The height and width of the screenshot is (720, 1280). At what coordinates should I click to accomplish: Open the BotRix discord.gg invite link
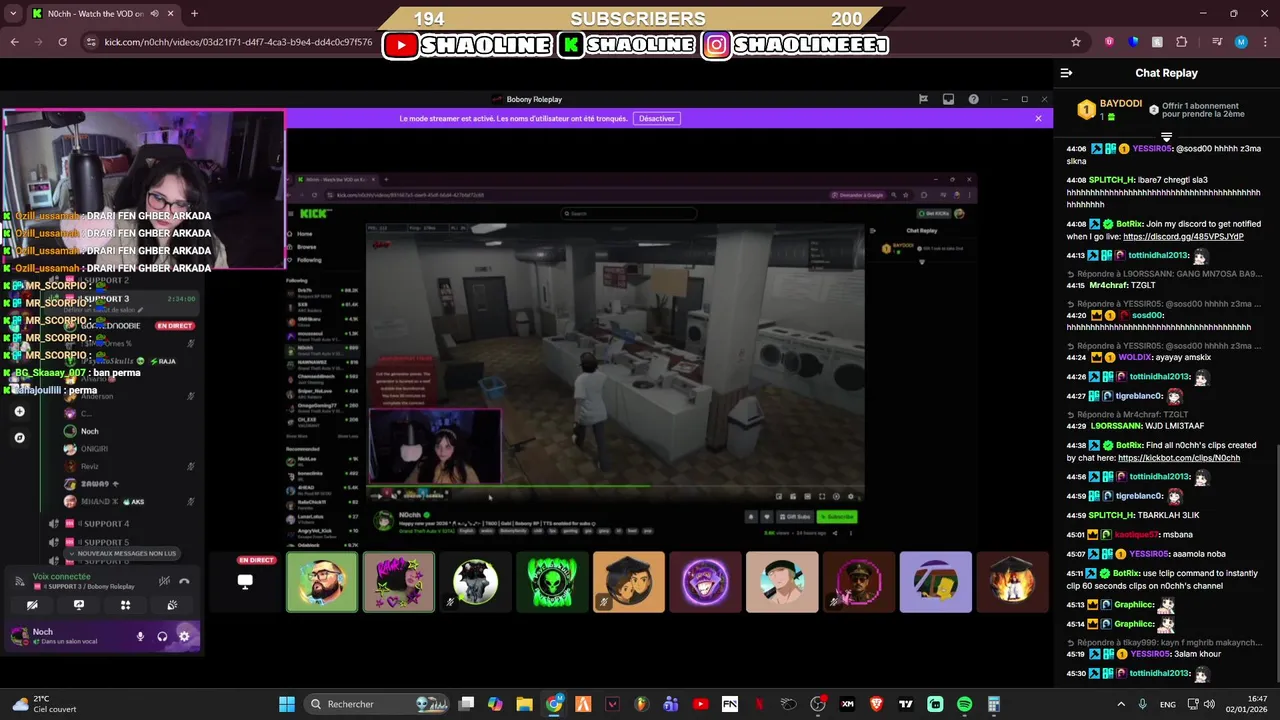[x=1183, y=237]
